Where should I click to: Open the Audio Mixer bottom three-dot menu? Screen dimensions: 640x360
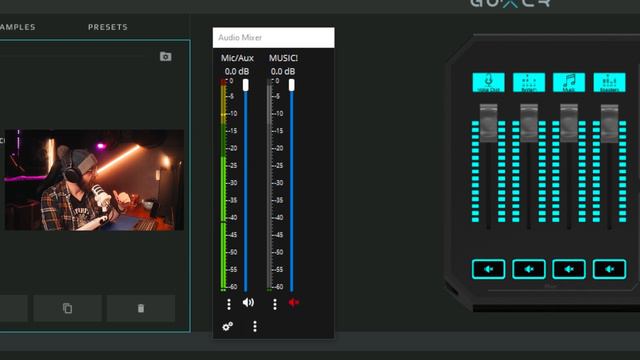click(255, 326)
